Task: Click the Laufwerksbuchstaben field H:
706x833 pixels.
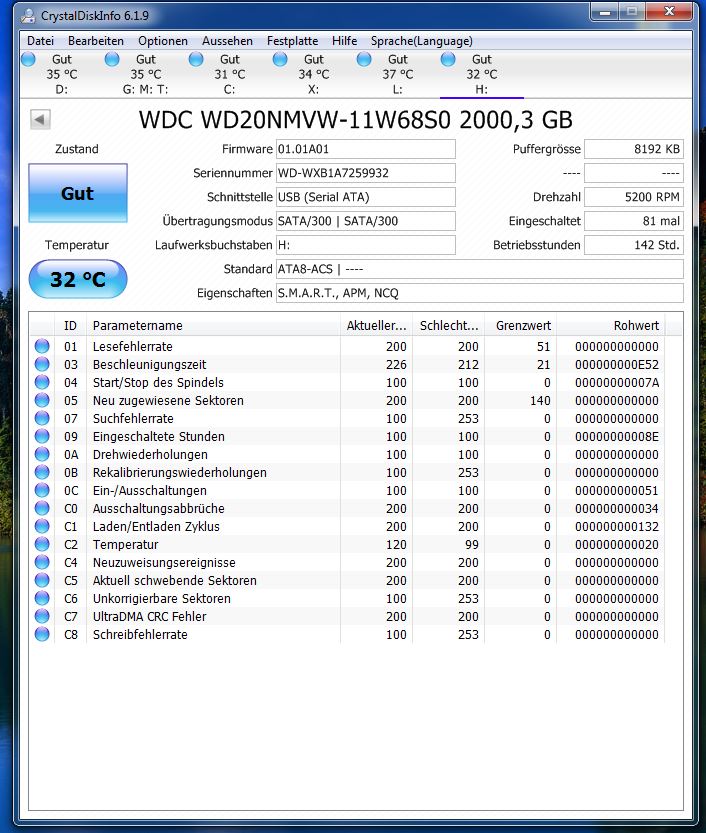Action: point(365,245)
